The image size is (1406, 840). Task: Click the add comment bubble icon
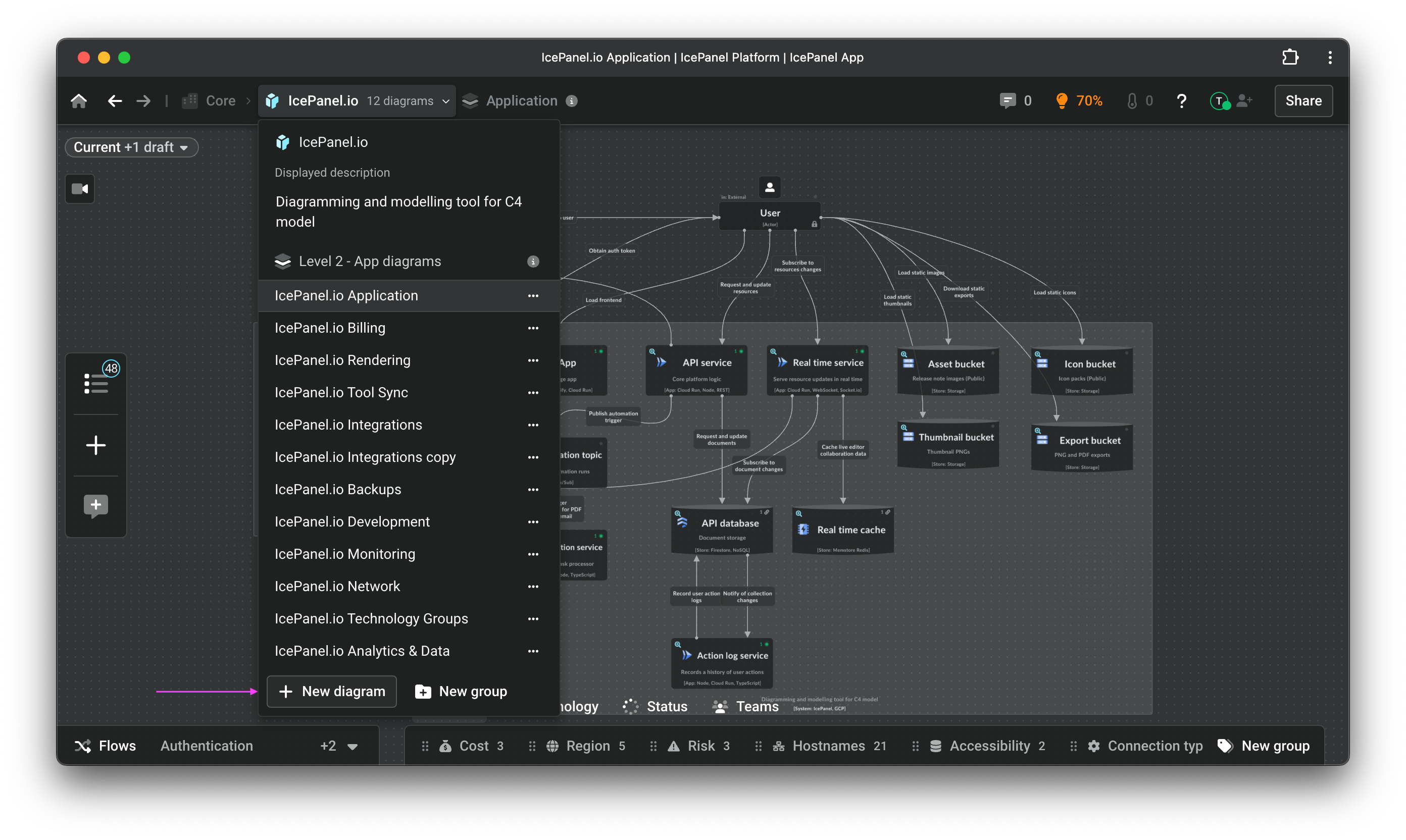tap(95, 505)
